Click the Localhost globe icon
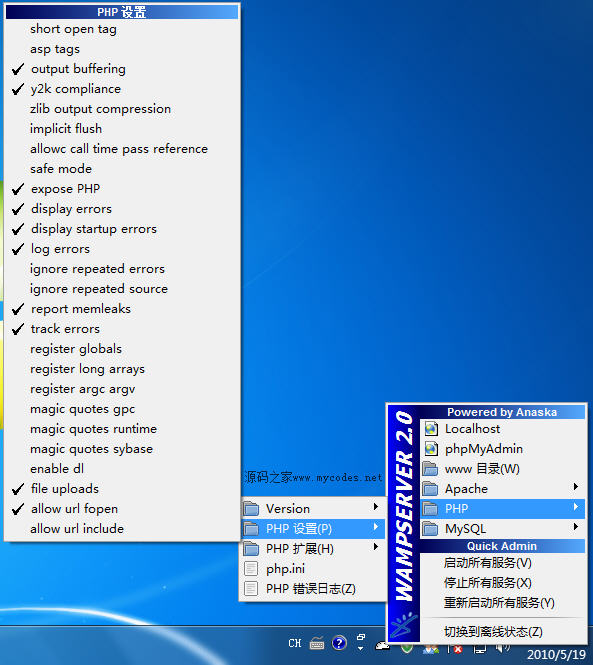This screenshot has height=665, width=593. point(431,429)
